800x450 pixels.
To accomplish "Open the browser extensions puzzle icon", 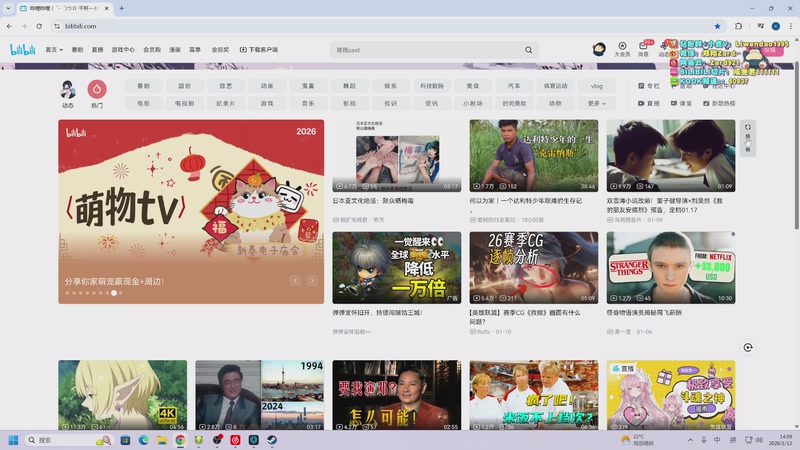I will tap(738, 26).
